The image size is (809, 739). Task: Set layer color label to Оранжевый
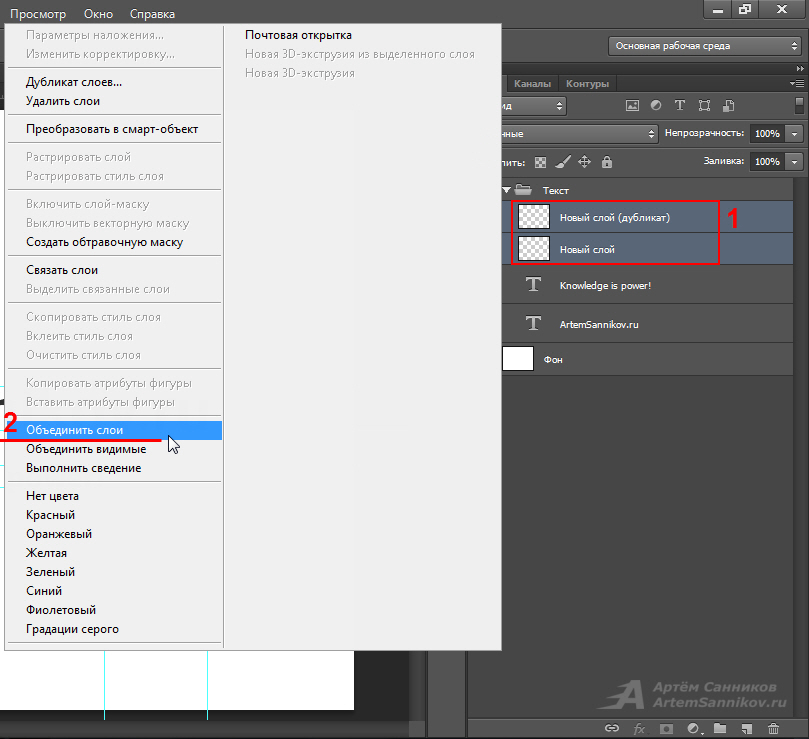point(114,534)
